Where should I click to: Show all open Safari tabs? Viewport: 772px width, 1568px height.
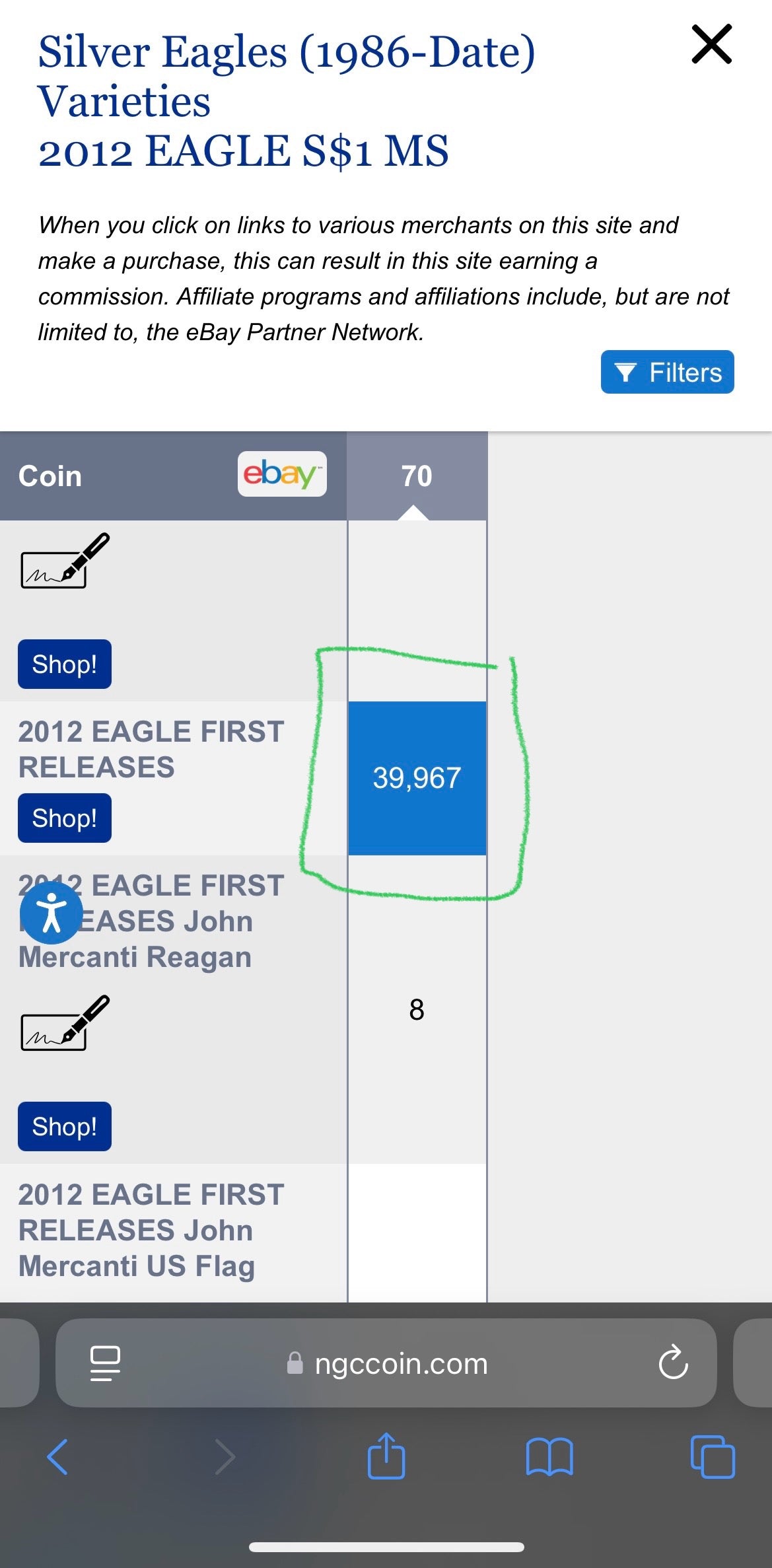712,1456
